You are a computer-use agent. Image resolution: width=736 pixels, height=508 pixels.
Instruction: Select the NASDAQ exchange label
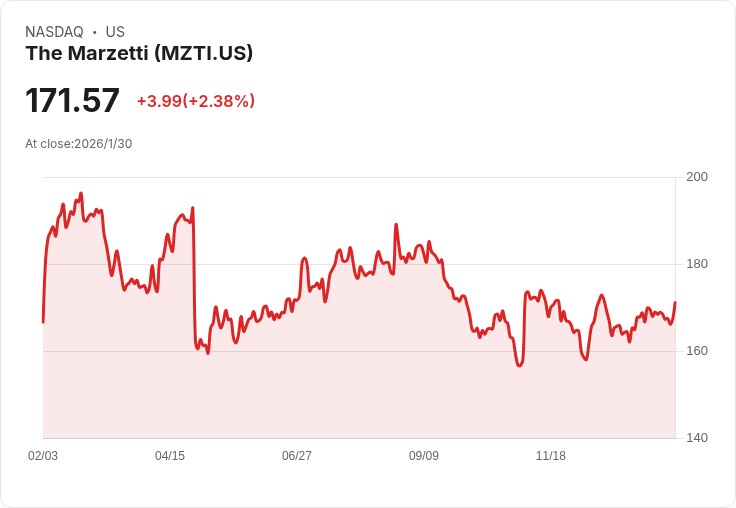54,32
